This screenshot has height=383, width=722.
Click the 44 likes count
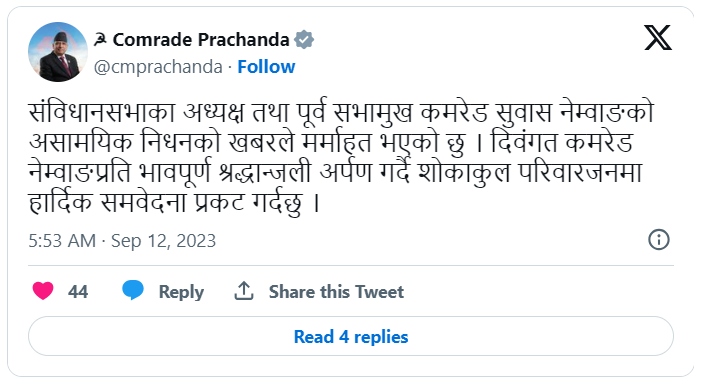(x=78, y=292)
